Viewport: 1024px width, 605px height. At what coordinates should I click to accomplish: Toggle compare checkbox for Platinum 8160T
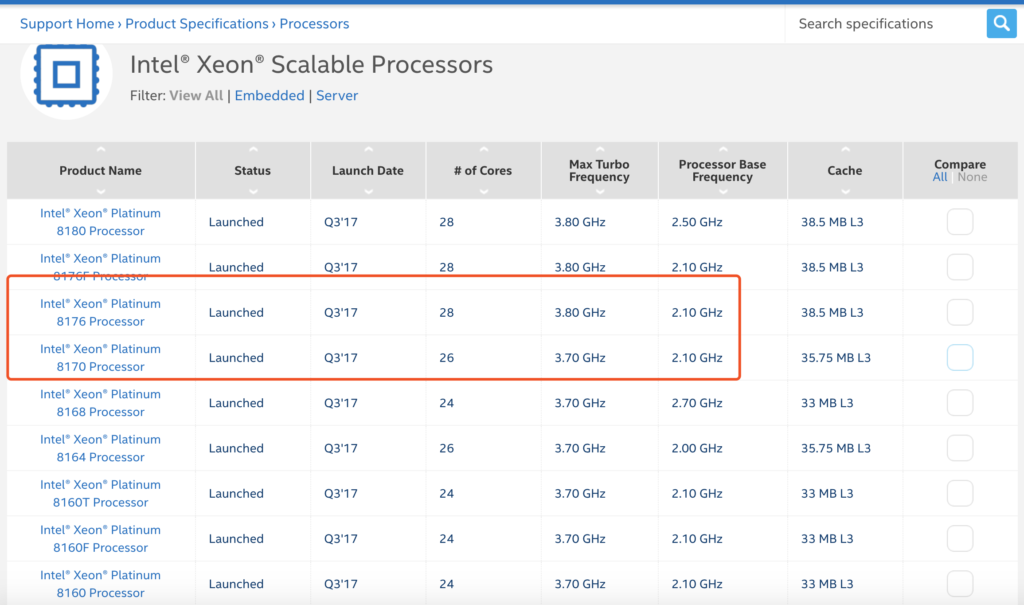[x=960, y=493]
